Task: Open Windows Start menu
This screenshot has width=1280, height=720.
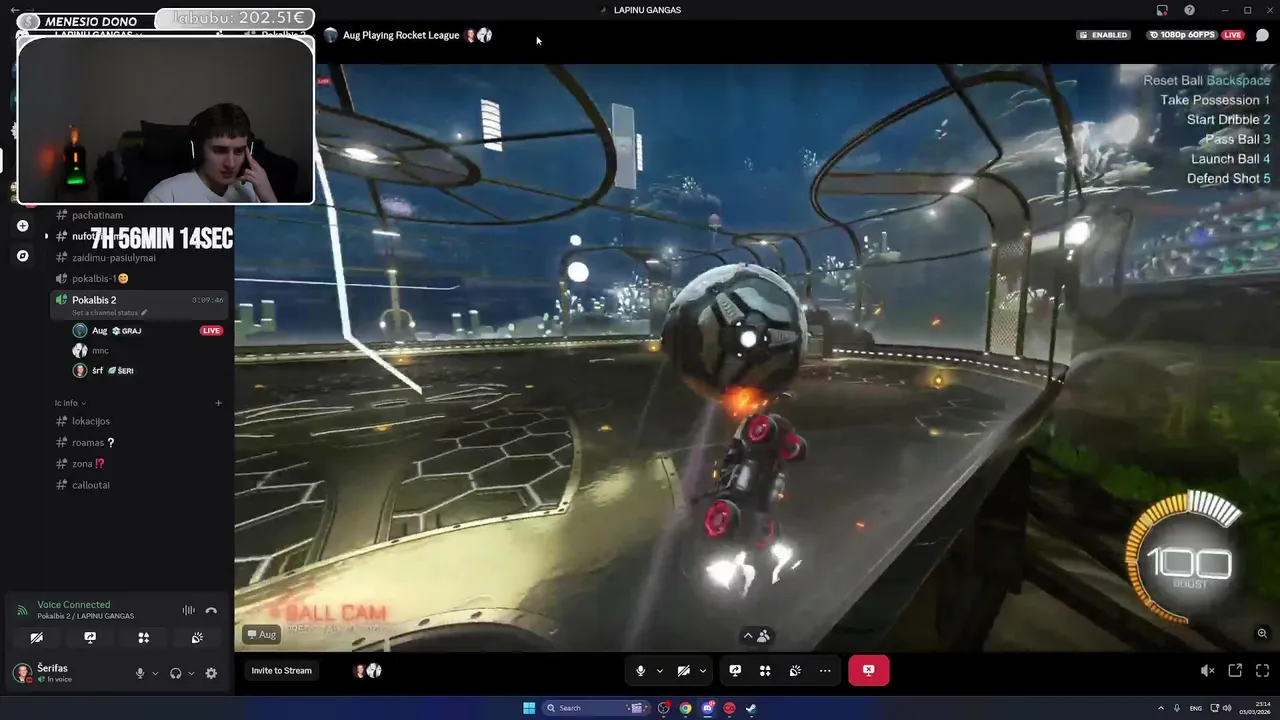Action: [x=529, y=708]
